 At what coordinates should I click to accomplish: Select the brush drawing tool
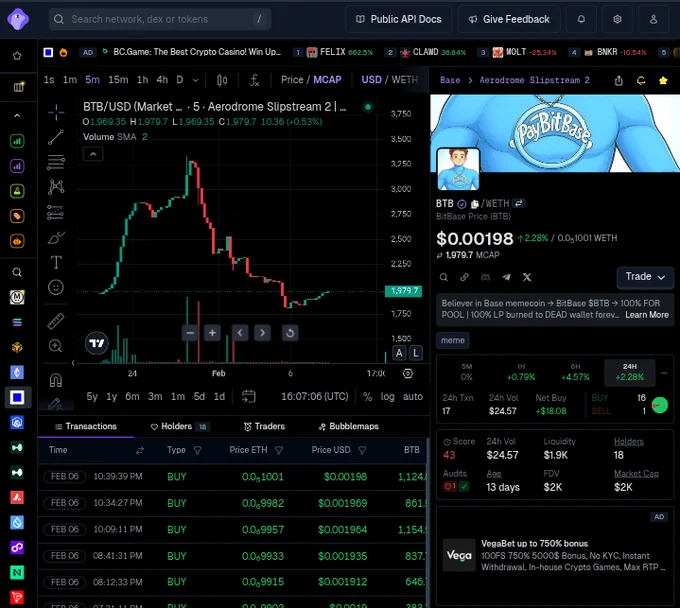56,237
